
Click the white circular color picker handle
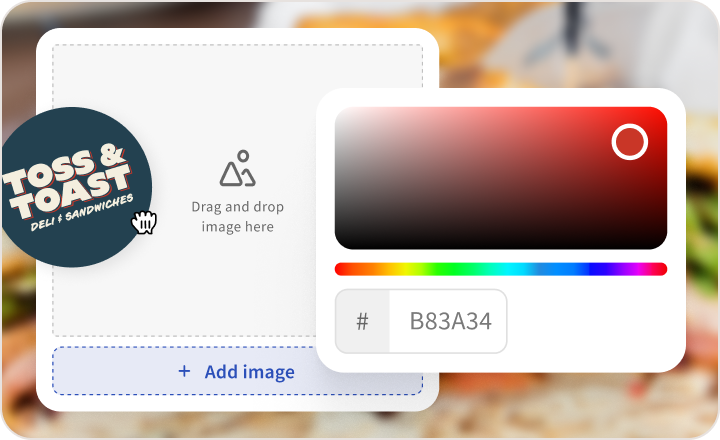coord(630,142)
